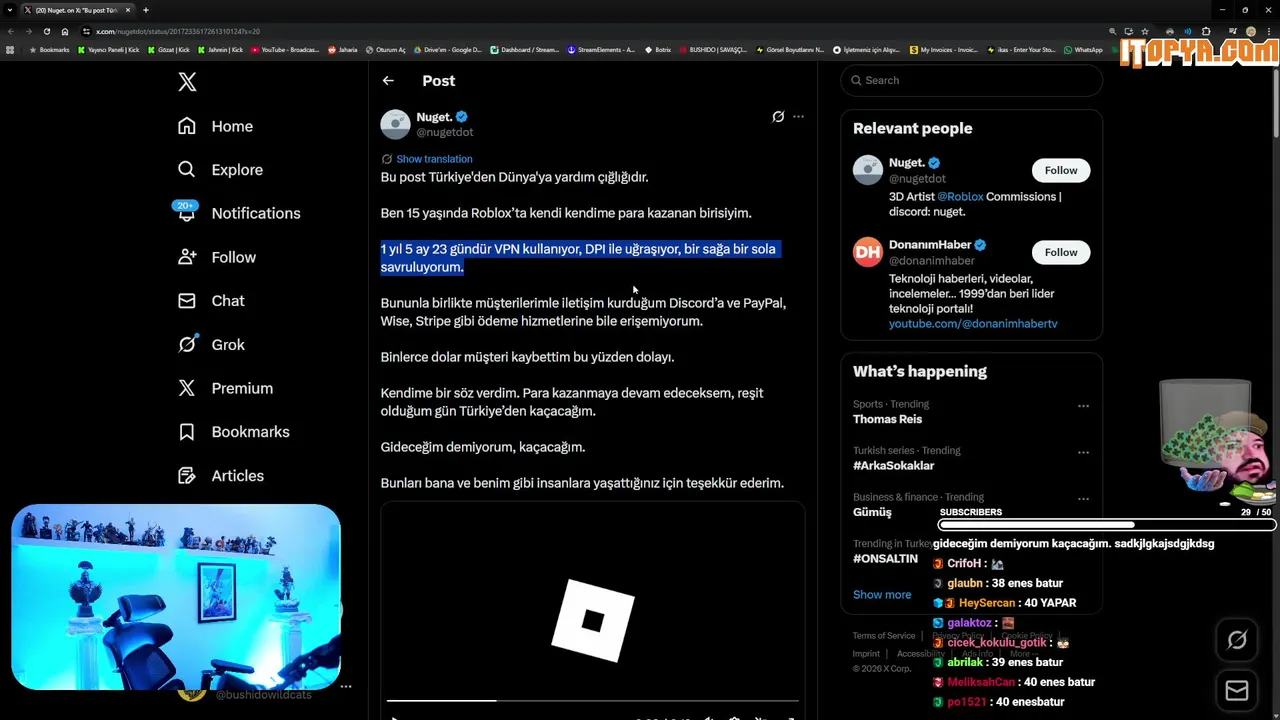The height and width of the screenshot is (720, 1280).
Task: Open the Botrix bookmark
Action: point(658,49)
